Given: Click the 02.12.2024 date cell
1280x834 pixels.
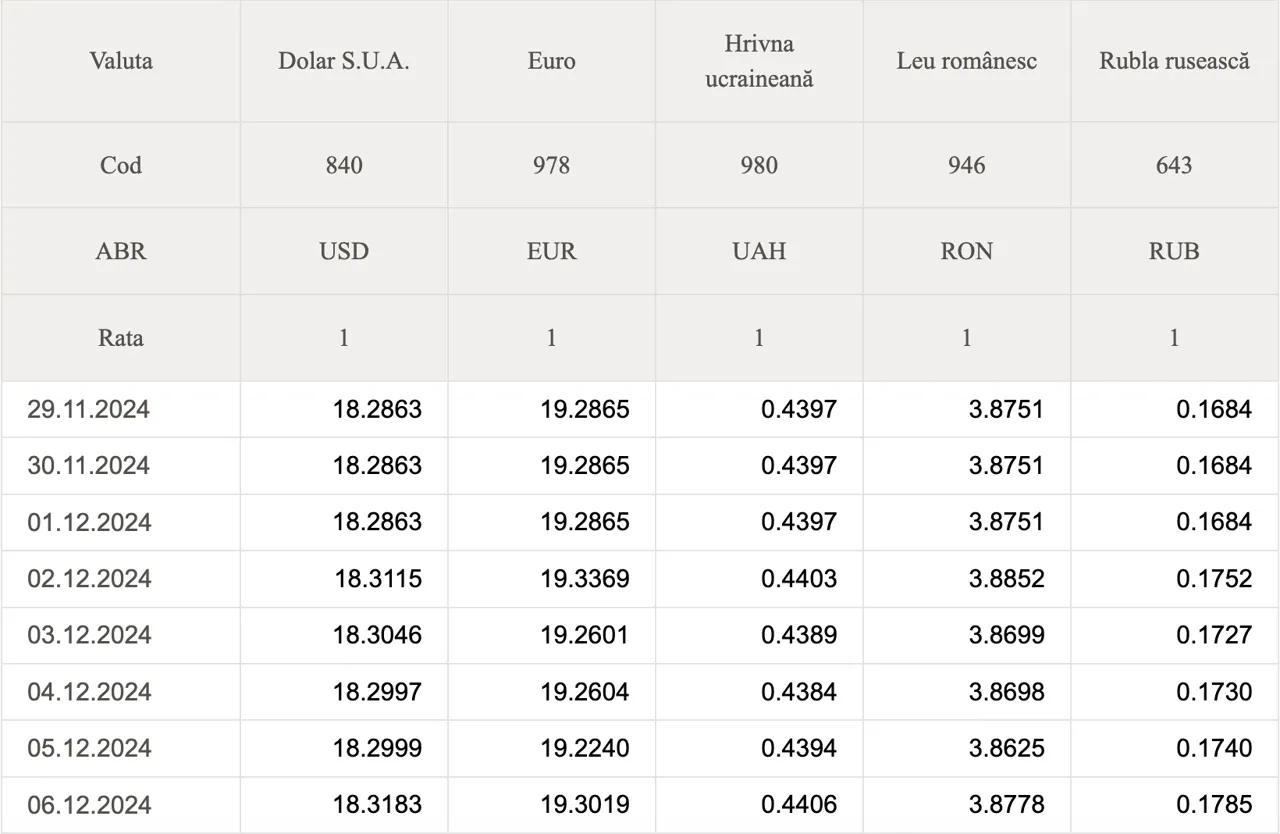Looking at the screenshot, I should [x=121, y=579].
